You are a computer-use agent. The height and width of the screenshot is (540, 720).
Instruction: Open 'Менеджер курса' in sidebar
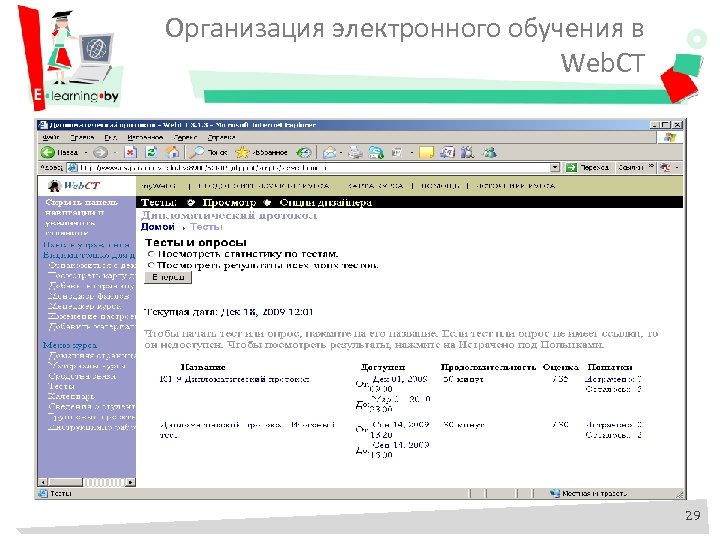(85, 306)
